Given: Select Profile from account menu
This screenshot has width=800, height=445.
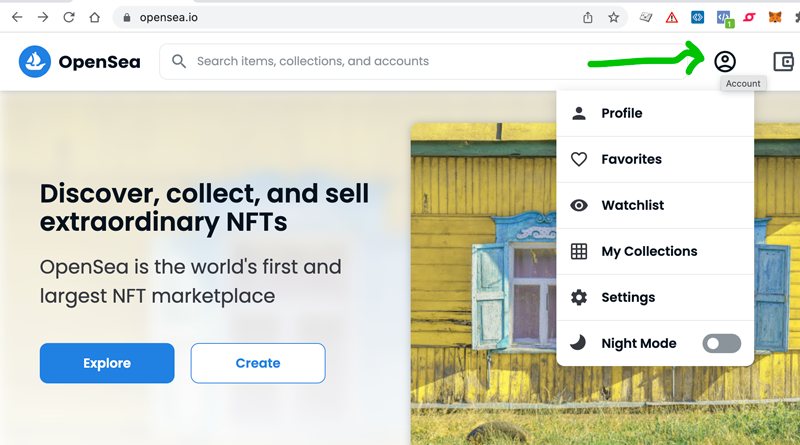Looking at the screenshot, I should (655, 113).
